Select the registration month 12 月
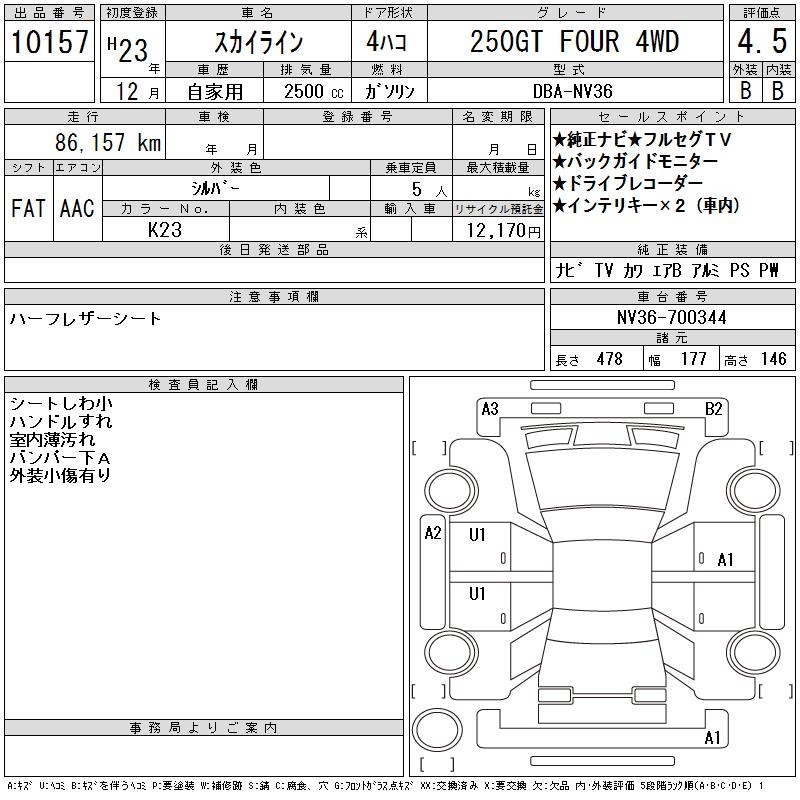This screenshot has width=800, height=800. (138, 92)
